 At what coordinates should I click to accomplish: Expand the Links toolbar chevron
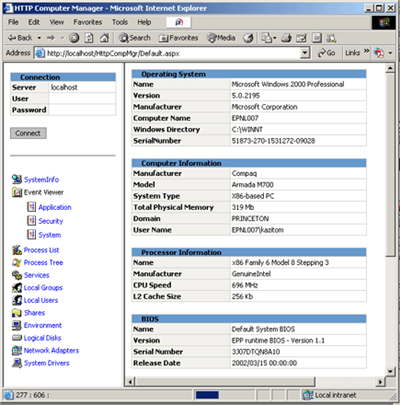(x=366, y=51)
